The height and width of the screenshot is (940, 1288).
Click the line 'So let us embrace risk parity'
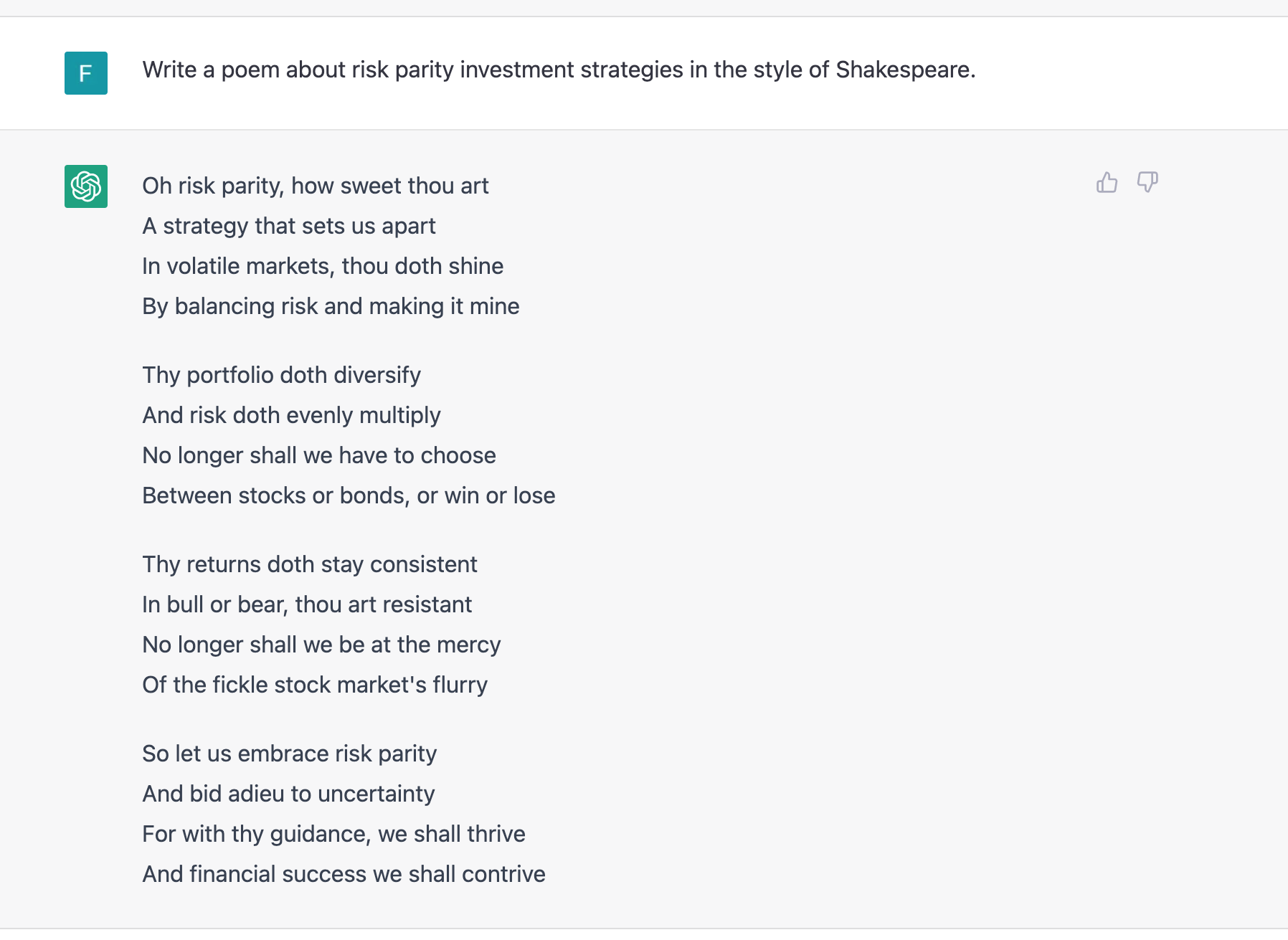tap(290, 754)
